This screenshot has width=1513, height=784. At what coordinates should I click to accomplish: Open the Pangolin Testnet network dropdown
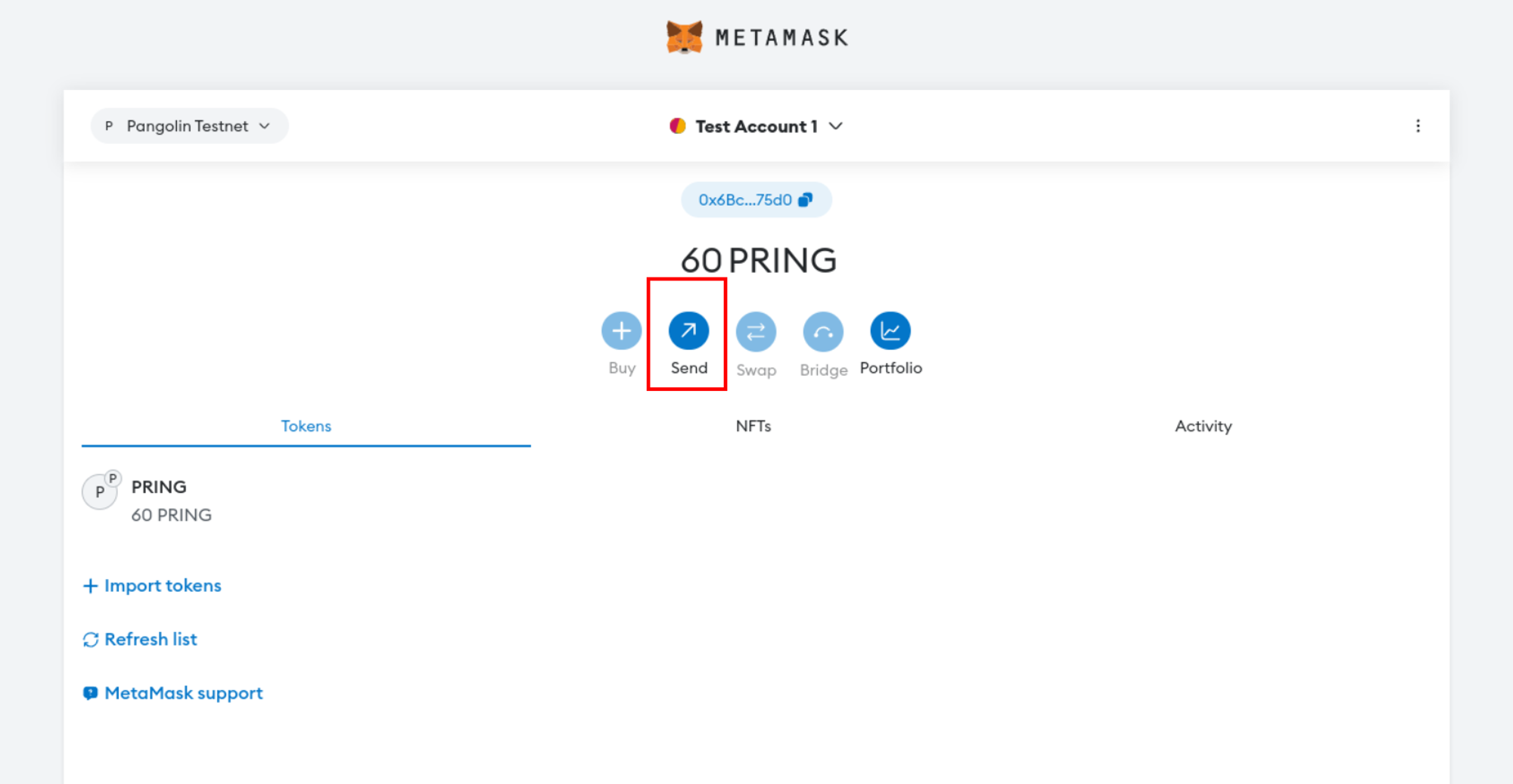coord(189,126)
